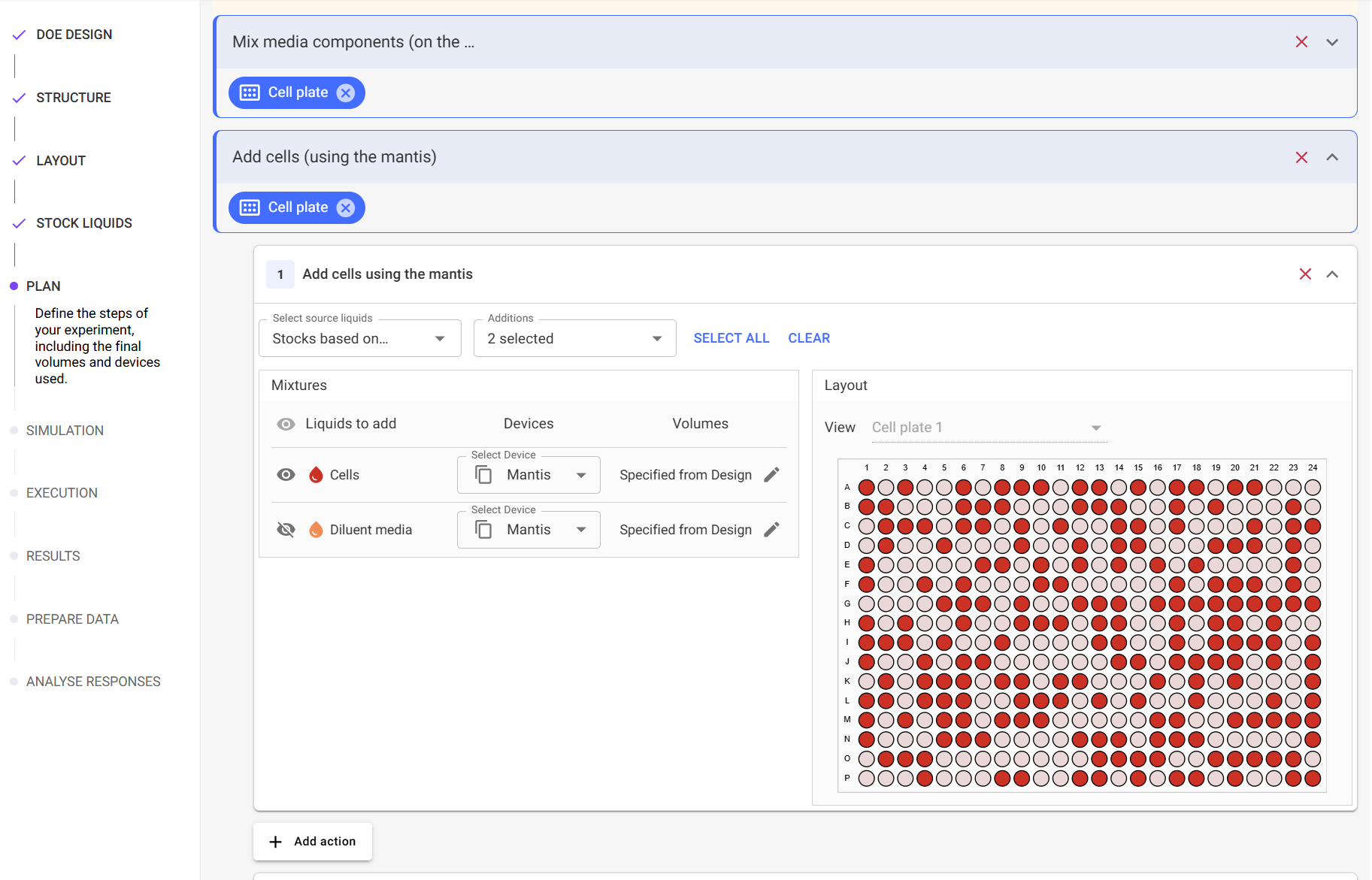Click the CLEAR link next to Select All
The height and width of the screenshot is (880, 1372).
click(x=809, y=337)
